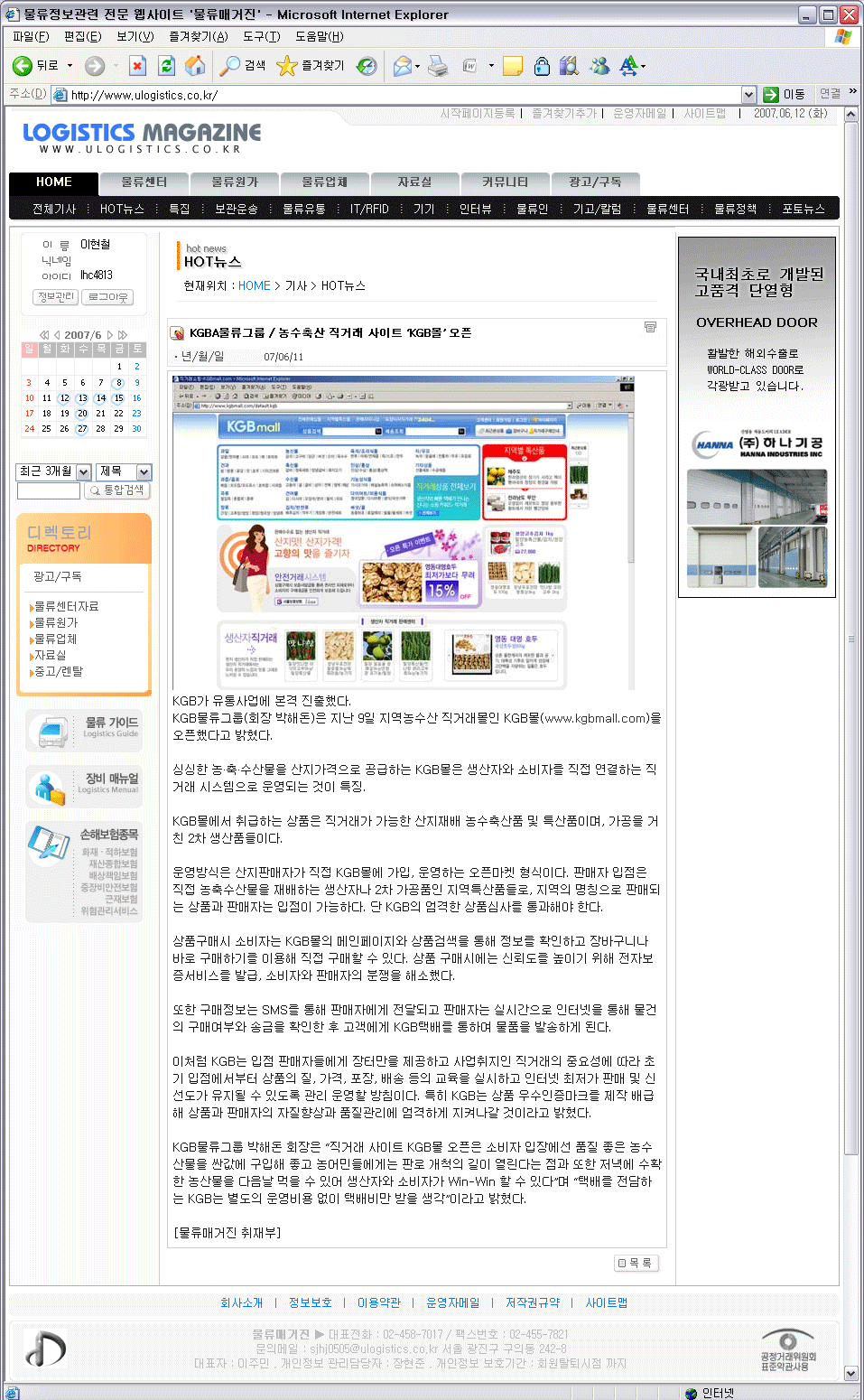The width and height of the screenshot is (864, 1400).
Task: Open the 물류 가이드 banner
Action: [x=83, y=730]
